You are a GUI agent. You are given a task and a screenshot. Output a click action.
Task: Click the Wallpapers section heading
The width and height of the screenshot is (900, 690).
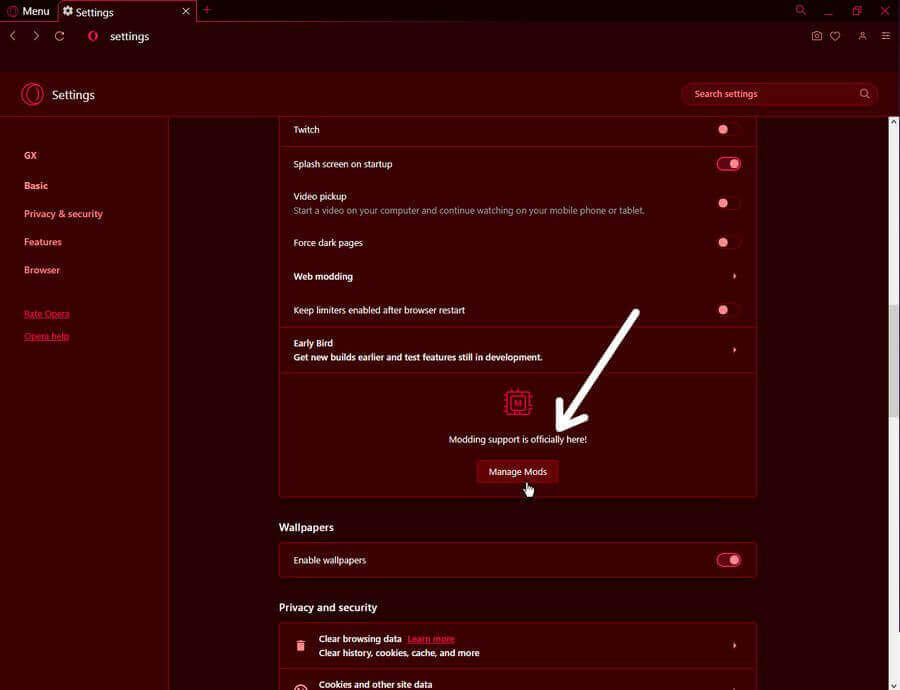306,528
